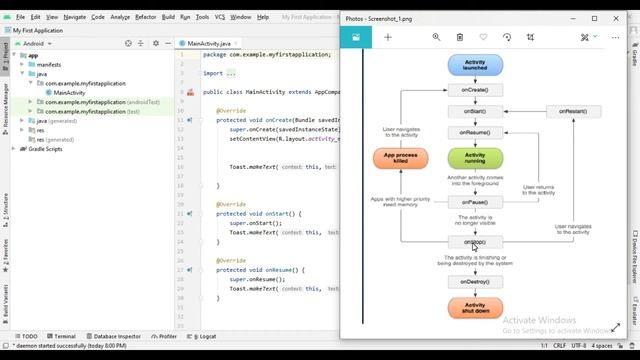640x360 pixels.
Task: Open the Tools menu
Action: (x=202, y=17)
